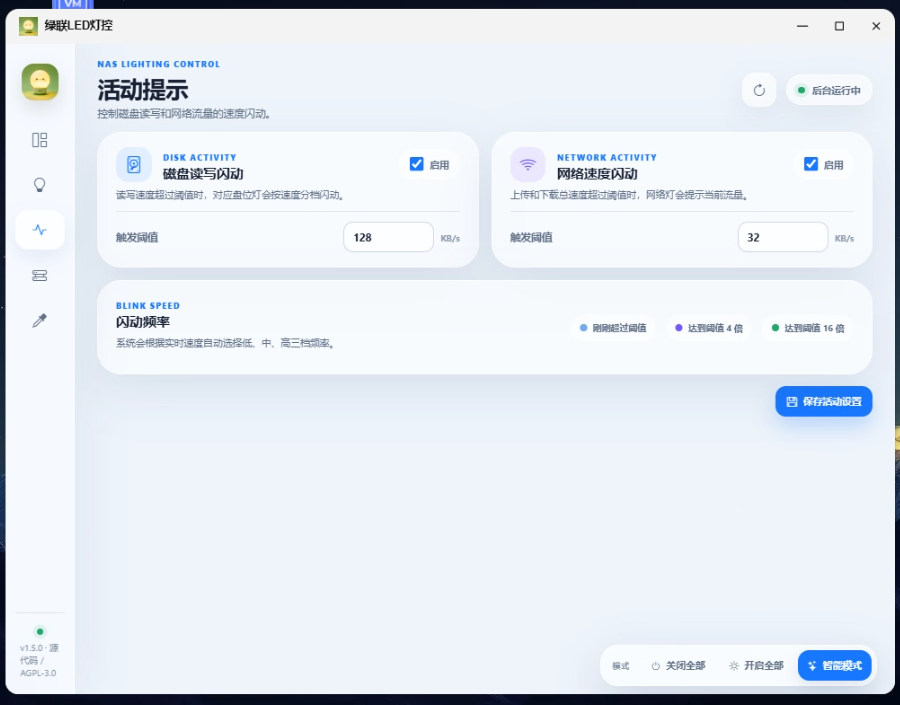Click the 达到阈值 4 倍 purple legend chip
900x705 pixels.
709,328
